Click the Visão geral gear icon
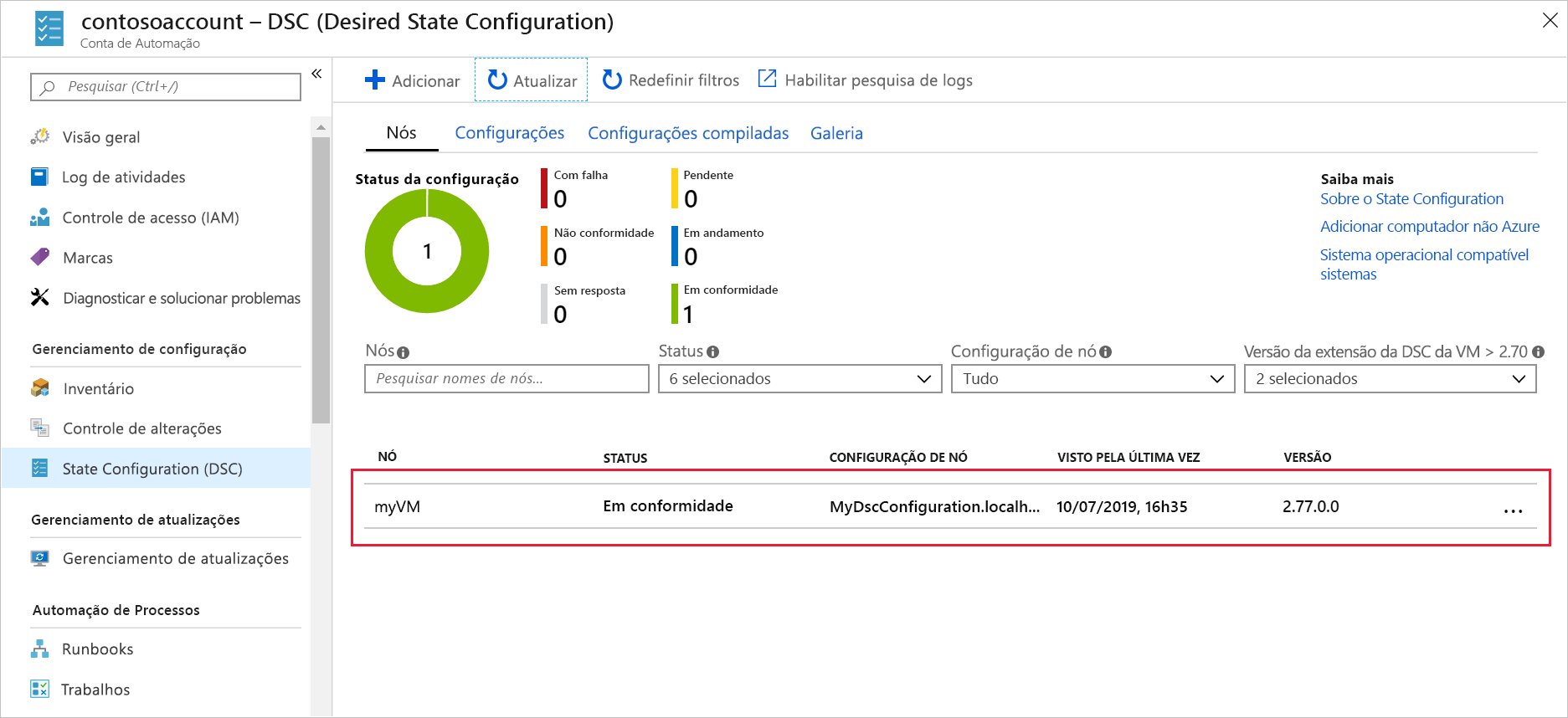This screenshot has width=1568, height=718. pyautogui.click(x=39, y=136)
